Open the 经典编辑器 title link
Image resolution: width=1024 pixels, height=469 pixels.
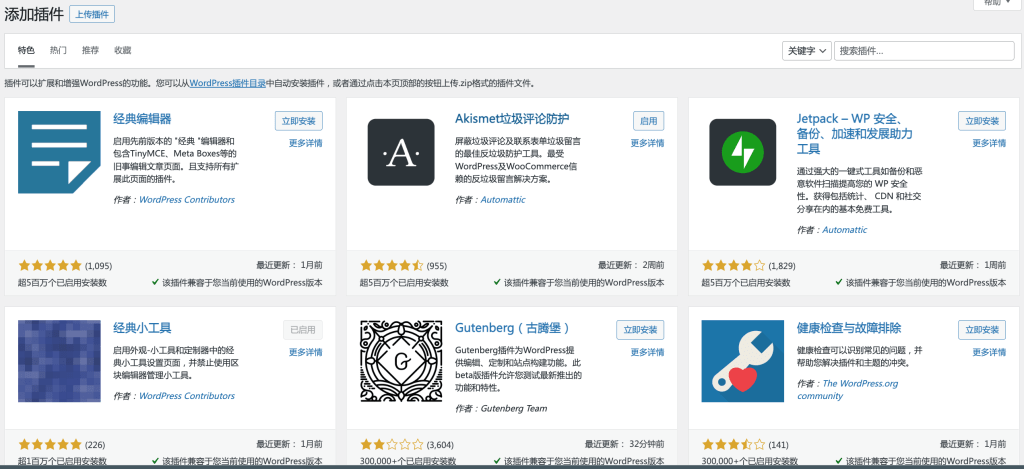click(x=142, y=119)
